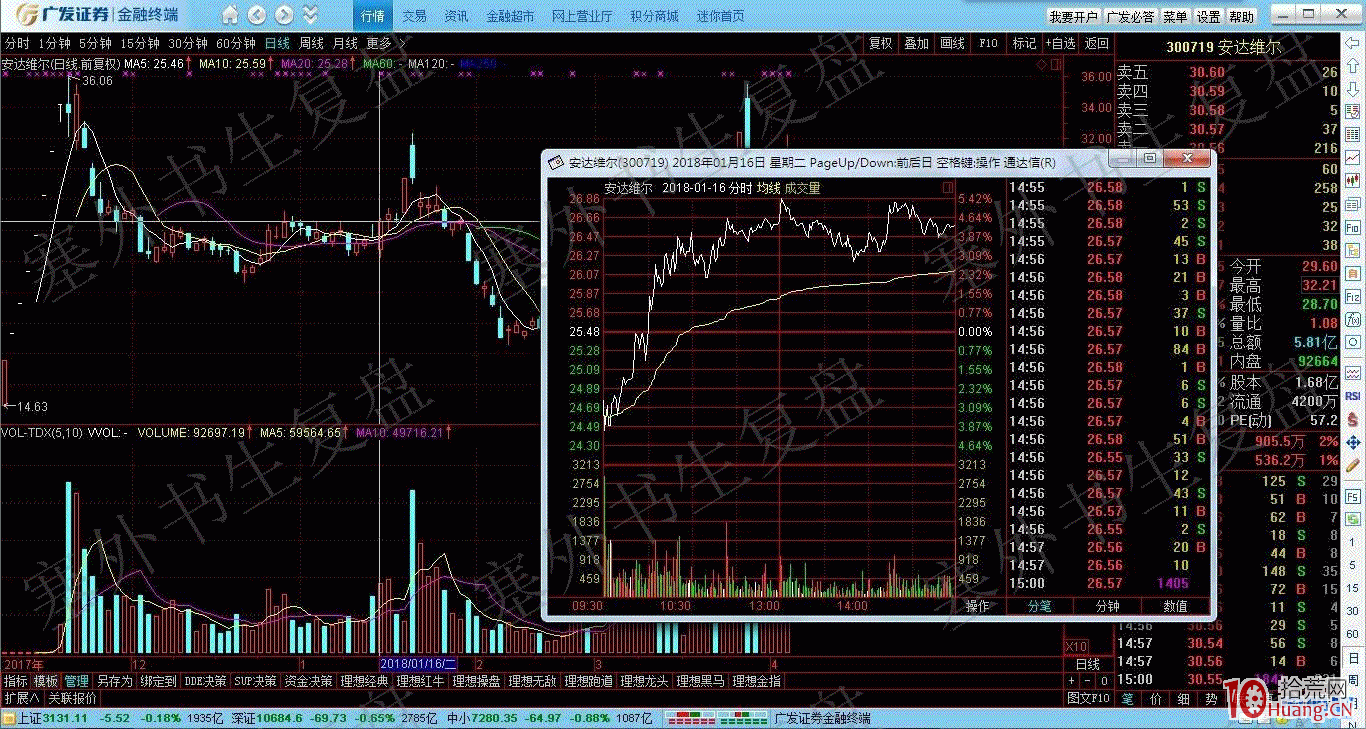Click 我要开户 button
1366x729 pixels.
pos(1073,17)
